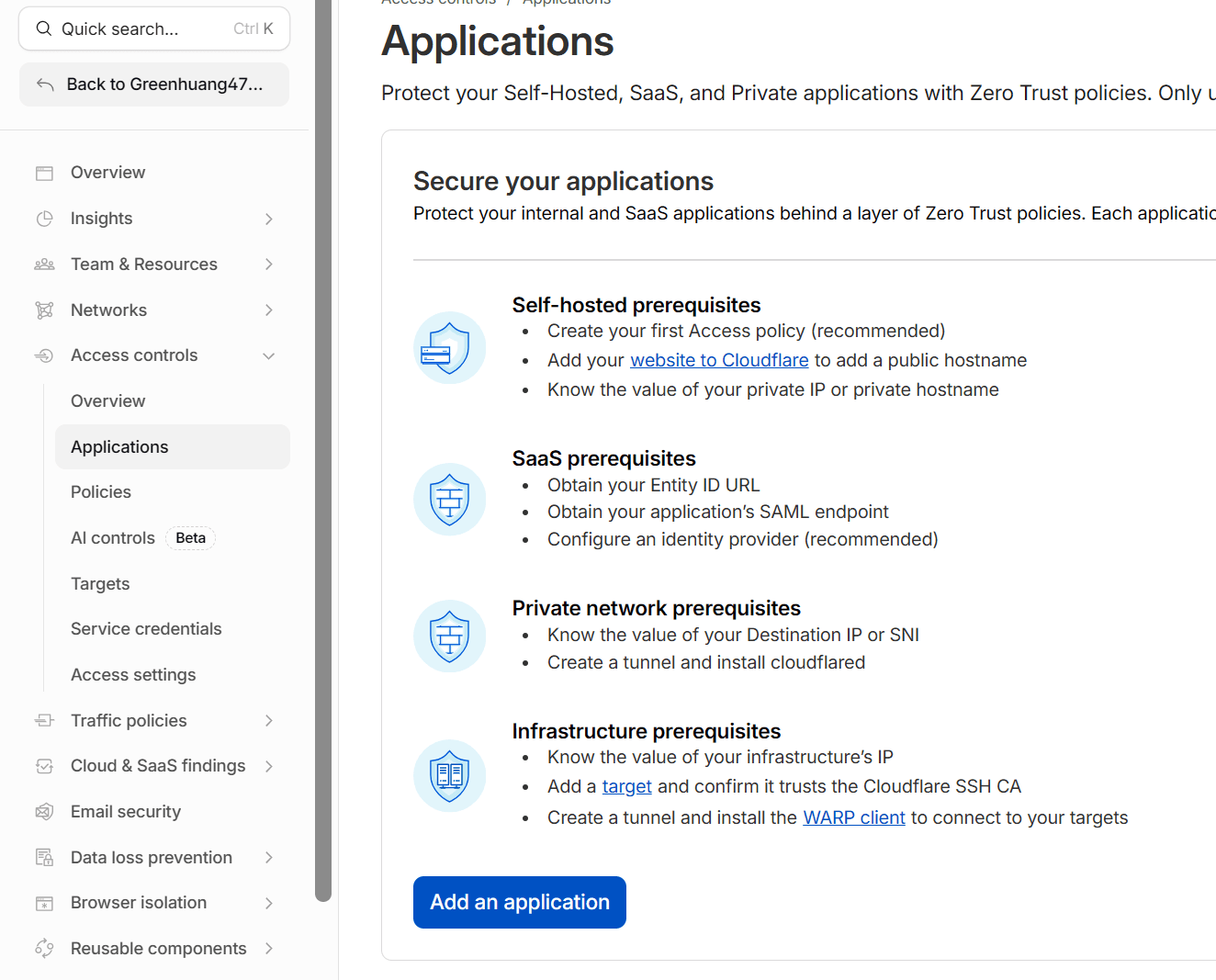This screenshot has height=980, width=1216.
Task: Click the Data loss prevention icon
Action: click(x=44, y=858)
